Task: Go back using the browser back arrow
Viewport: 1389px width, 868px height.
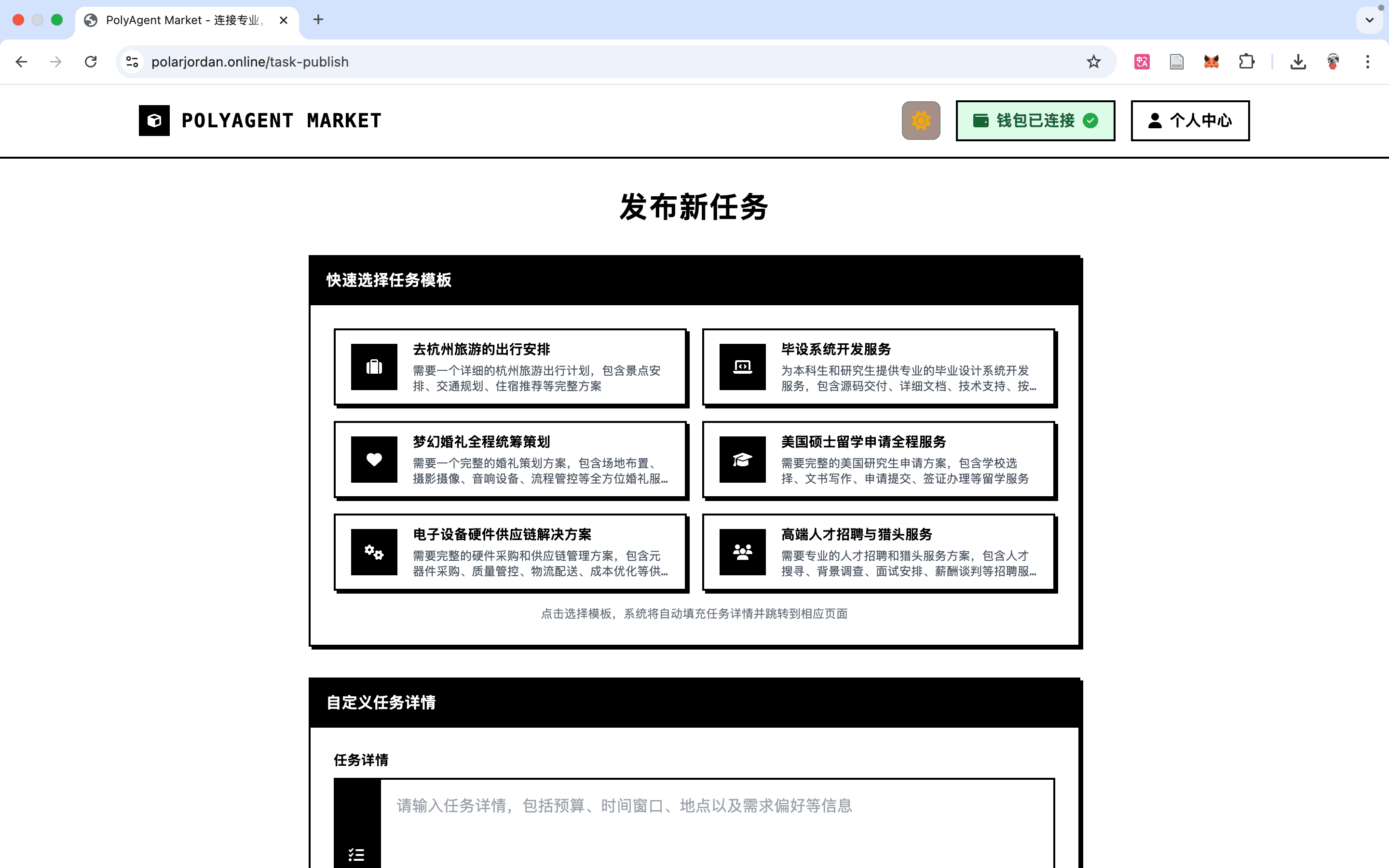Action: click(21, 61)
